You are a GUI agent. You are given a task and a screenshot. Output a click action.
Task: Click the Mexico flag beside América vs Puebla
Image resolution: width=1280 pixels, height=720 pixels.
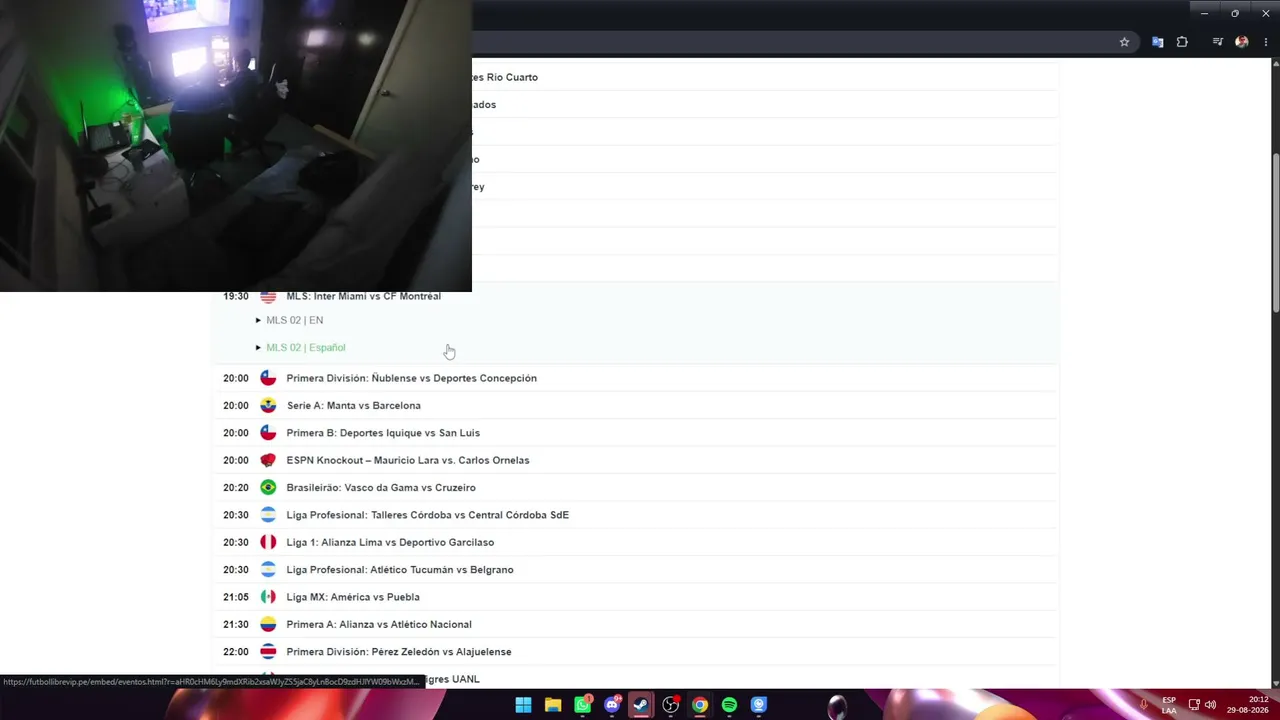pos(268,597)
